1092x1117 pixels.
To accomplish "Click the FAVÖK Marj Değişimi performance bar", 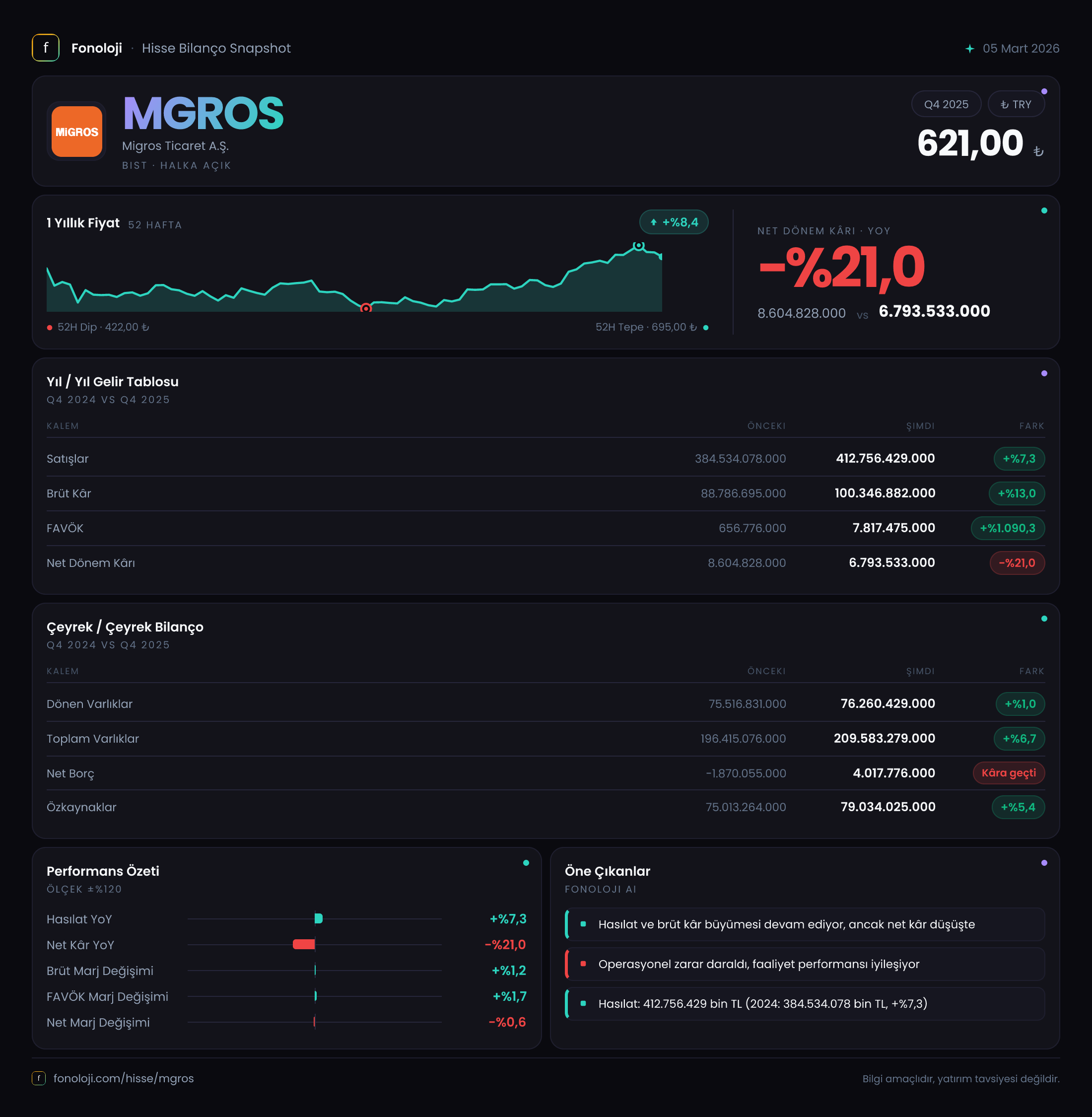I will [316, 996].
